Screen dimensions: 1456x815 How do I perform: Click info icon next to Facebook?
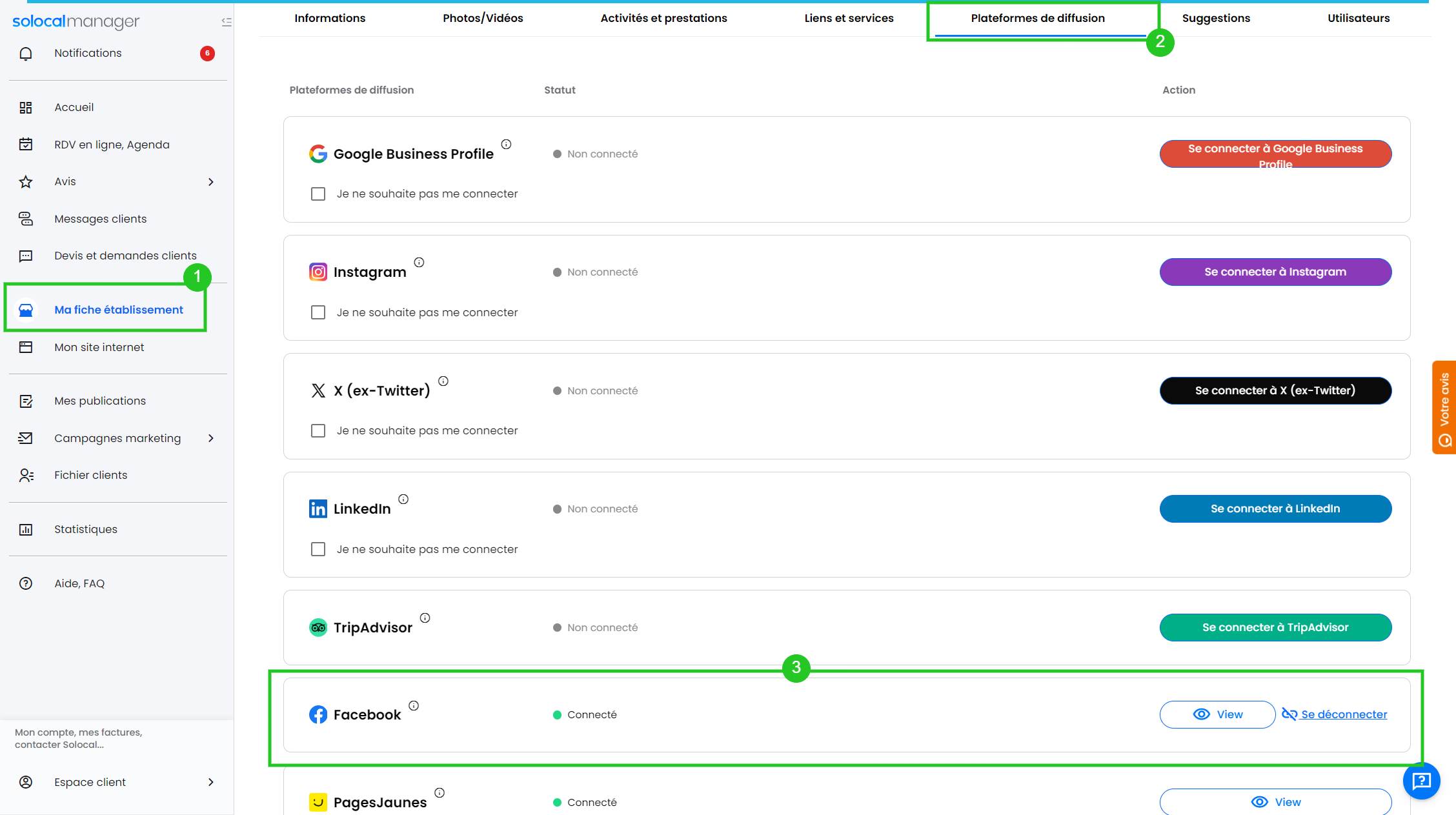pos(414,705)
